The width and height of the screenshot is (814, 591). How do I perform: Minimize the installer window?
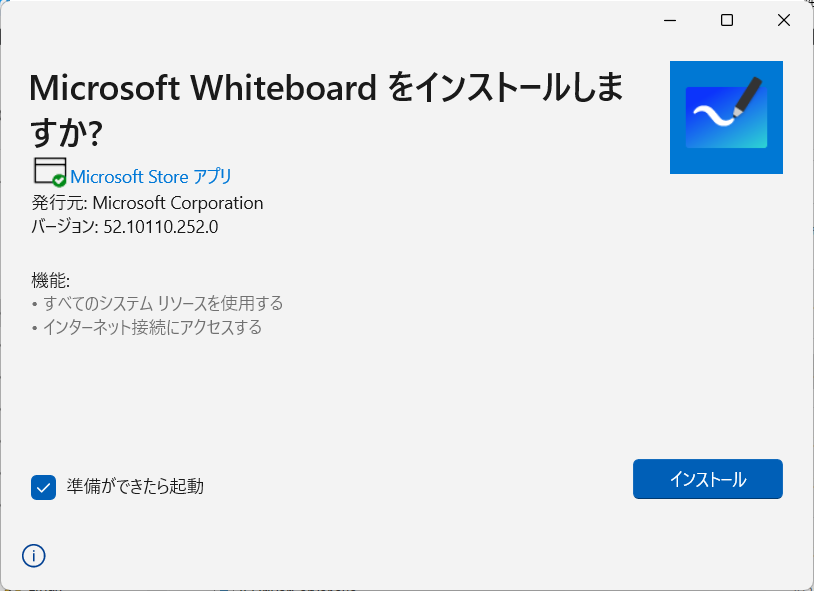coord(670,20)
